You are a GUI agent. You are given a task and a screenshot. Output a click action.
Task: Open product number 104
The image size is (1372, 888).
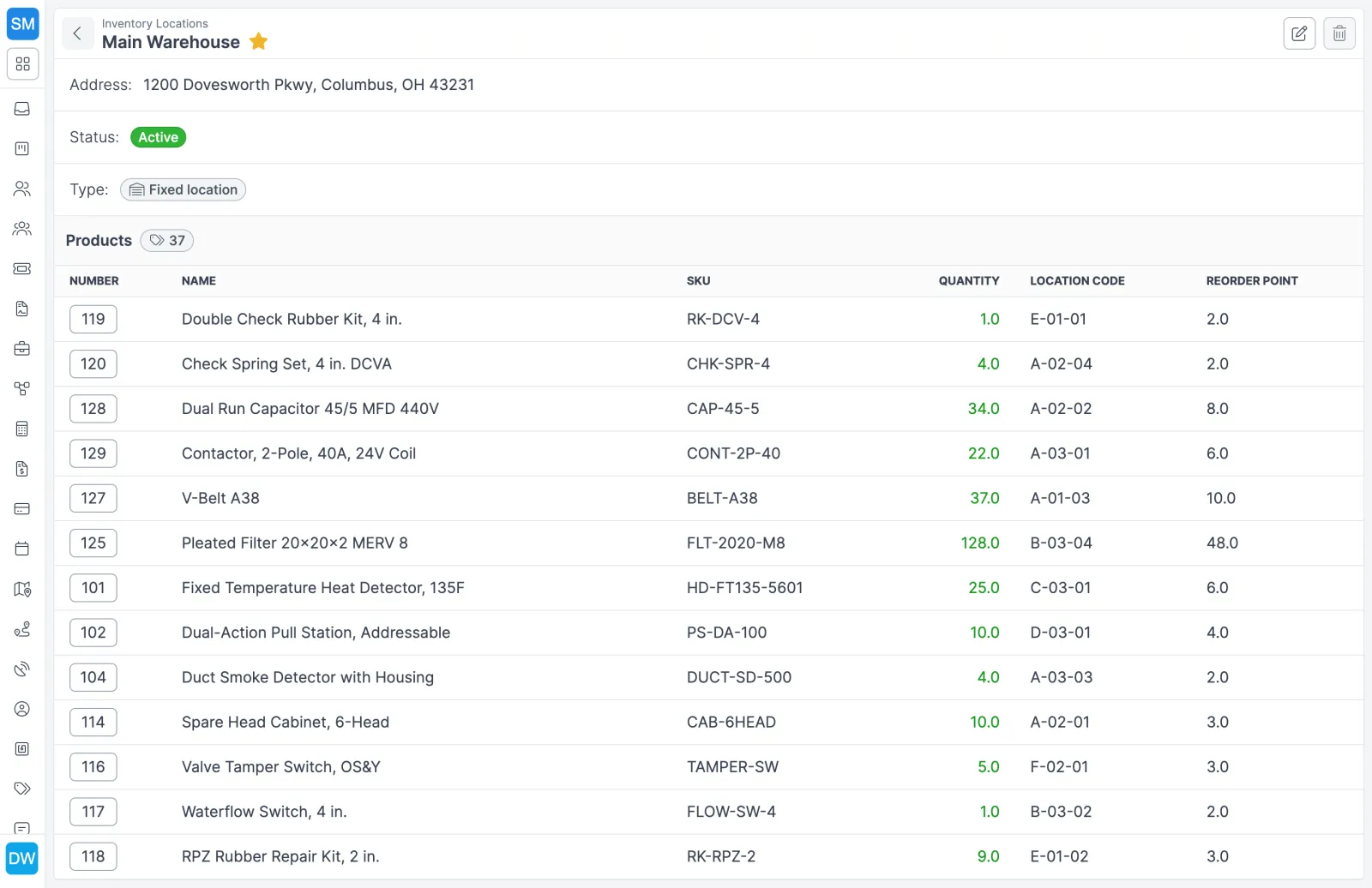(x=93, y=677)
